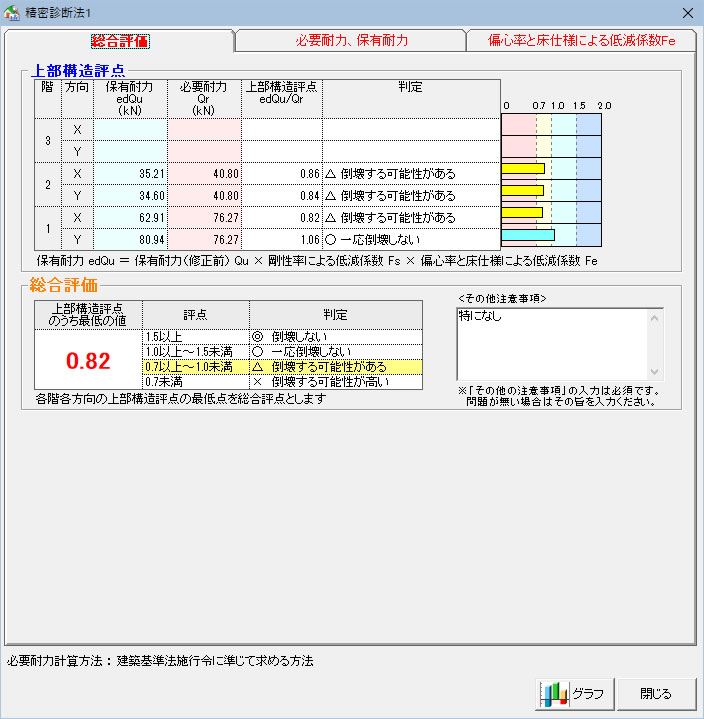The image size is (704, 719).
Task: Click the up arrow of the notes scrollbar
Action: [654, 317]
